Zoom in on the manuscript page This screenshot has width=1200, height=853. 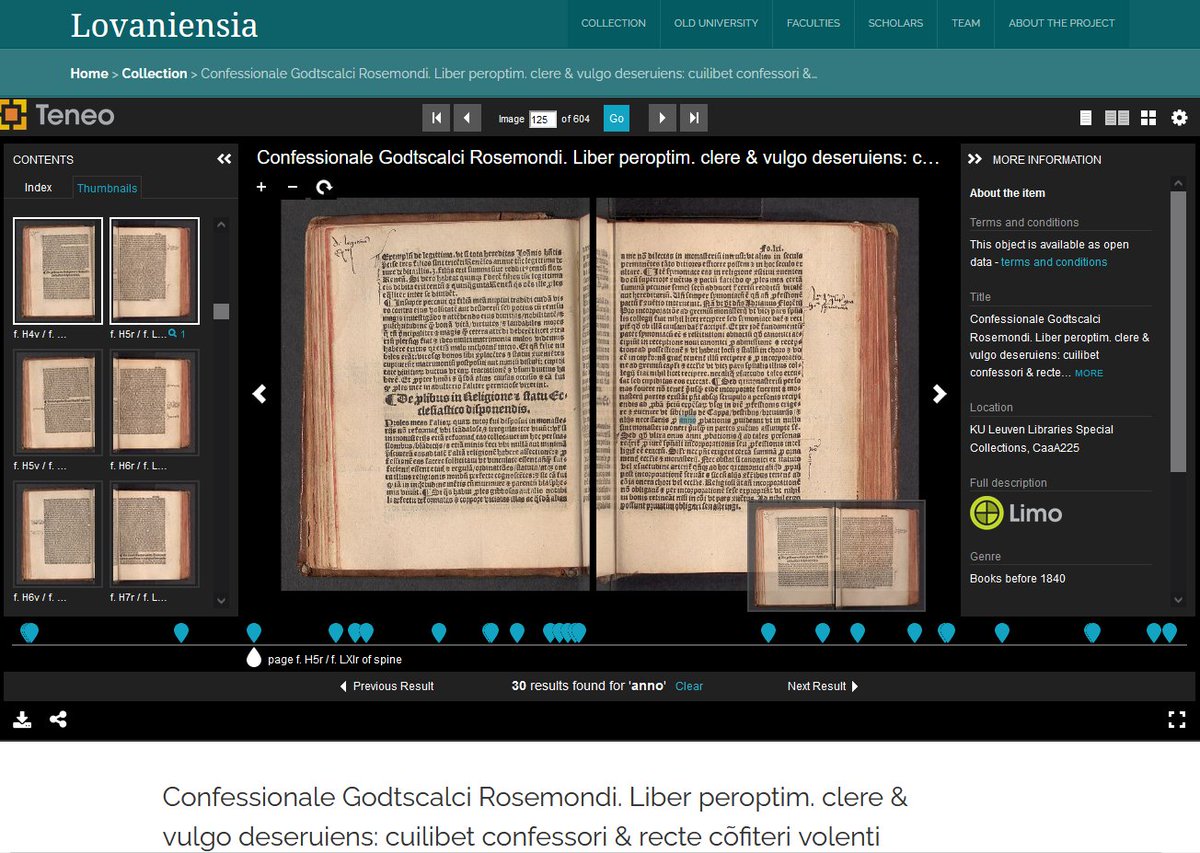(261, 187)
